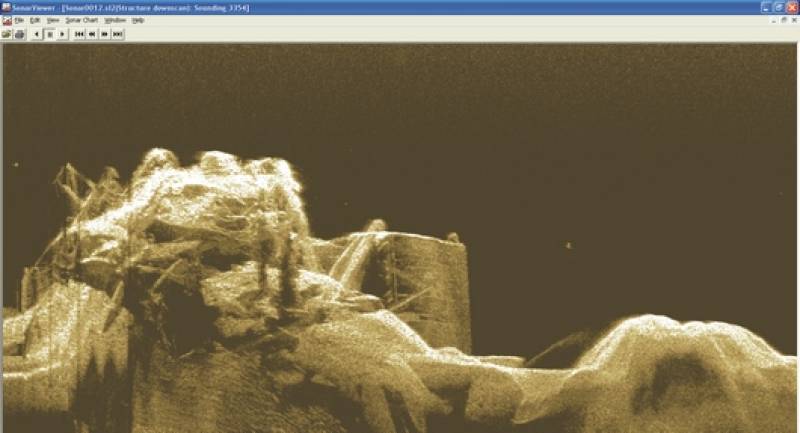
Task: Open the Sonar Chart menu
Action: click(82, 20)
